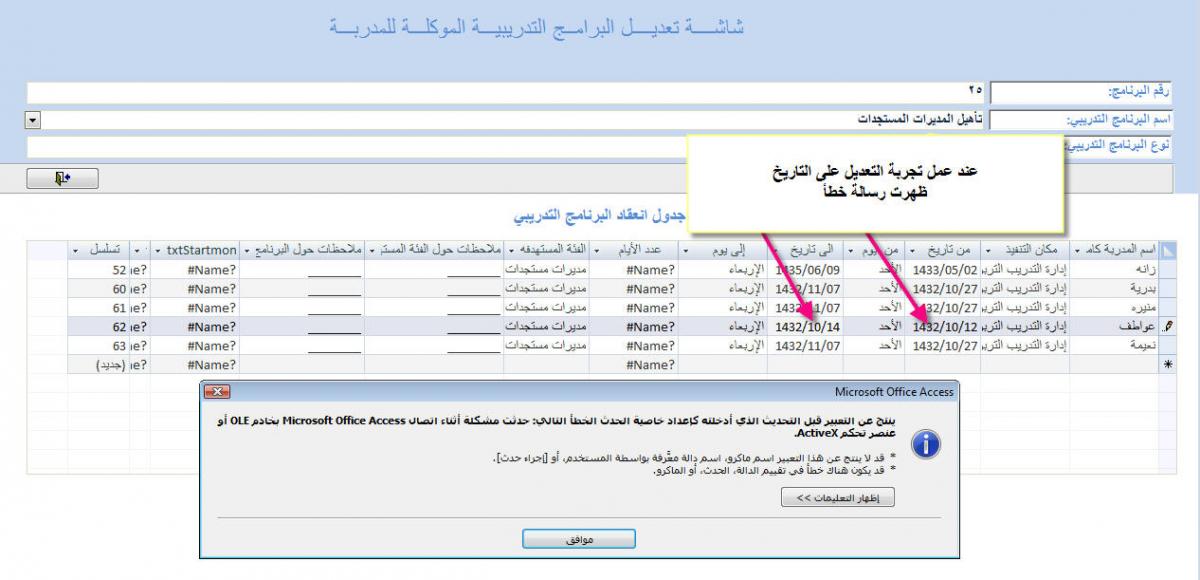Select trainer name cell عواطف
The height and width of the screenshot is (580, 1200).
coord(1114,326)
